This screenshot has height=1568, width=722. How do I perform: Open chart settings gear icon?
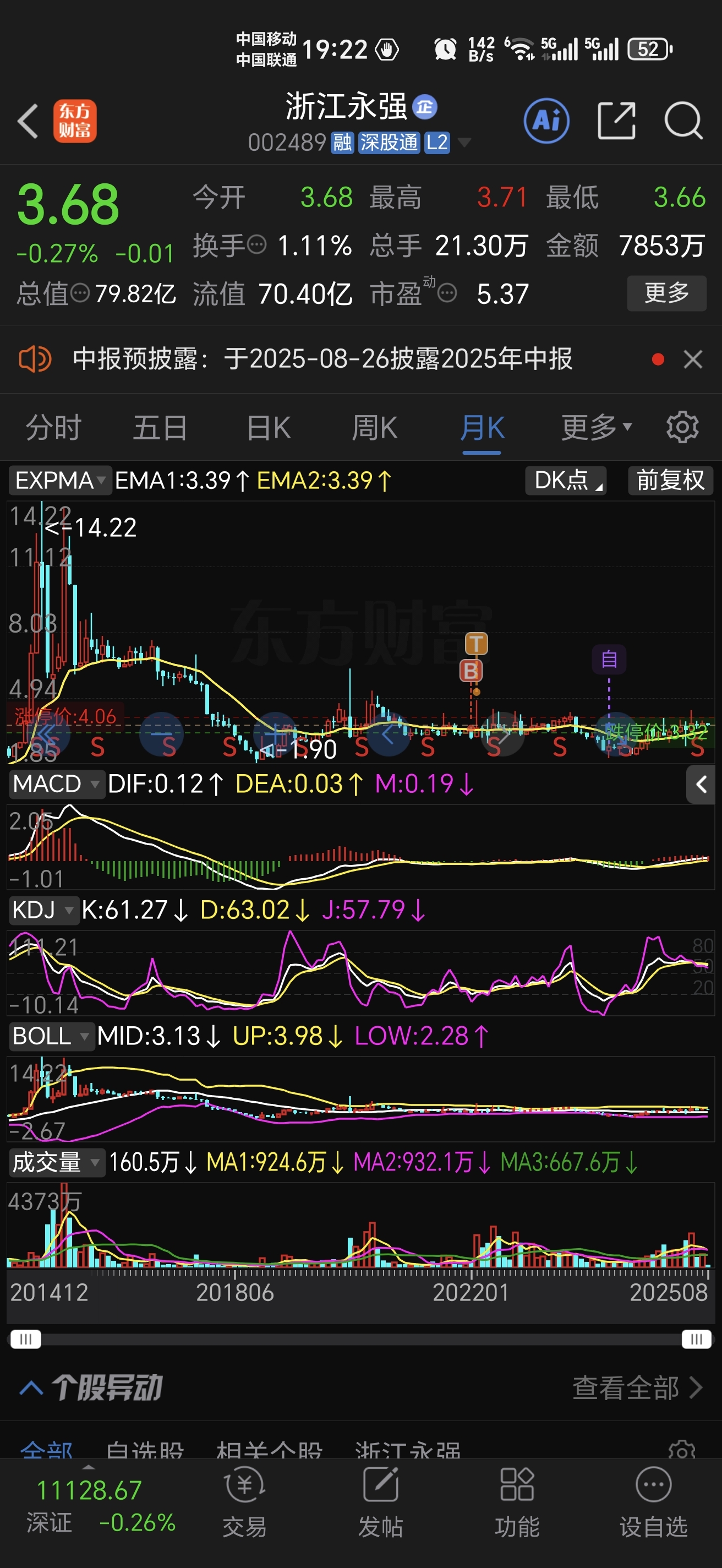point(682,427)
